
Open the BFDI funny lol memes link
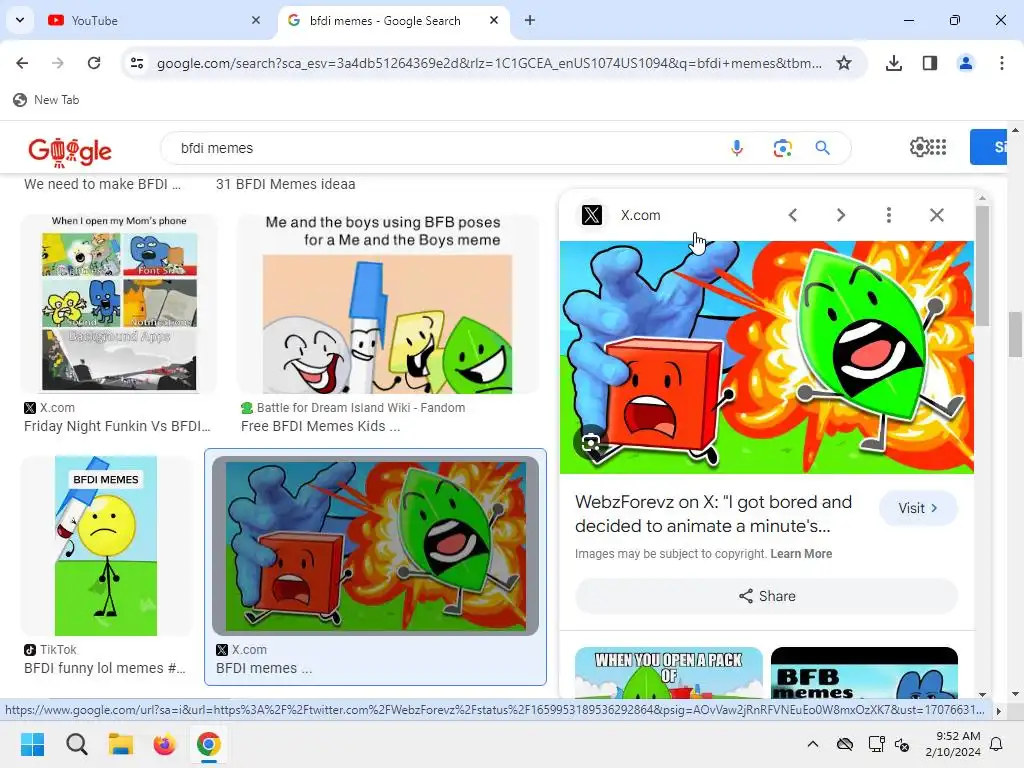click(x=104, y=668)
